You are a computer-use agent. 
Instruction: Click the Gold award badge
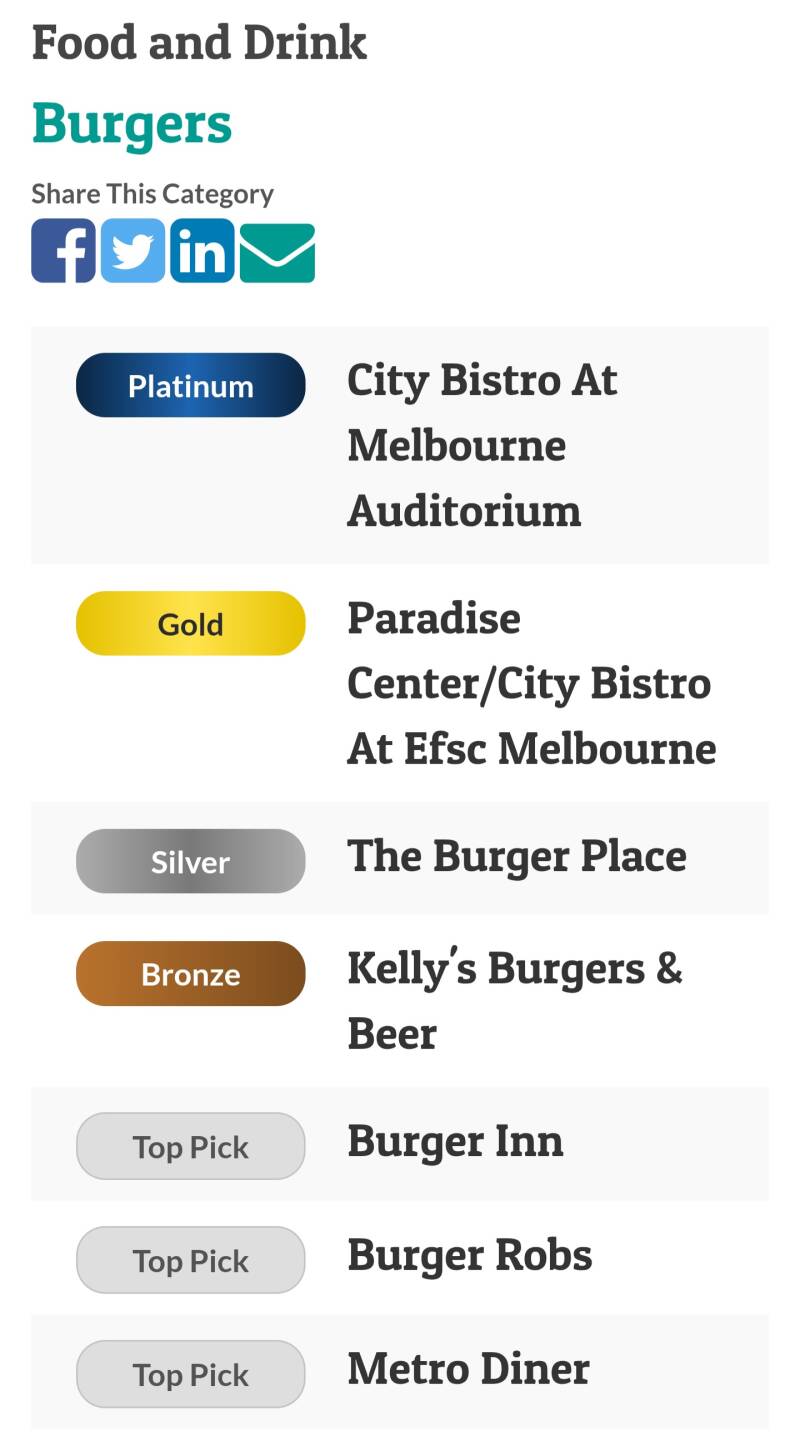[x=190, y=624]
